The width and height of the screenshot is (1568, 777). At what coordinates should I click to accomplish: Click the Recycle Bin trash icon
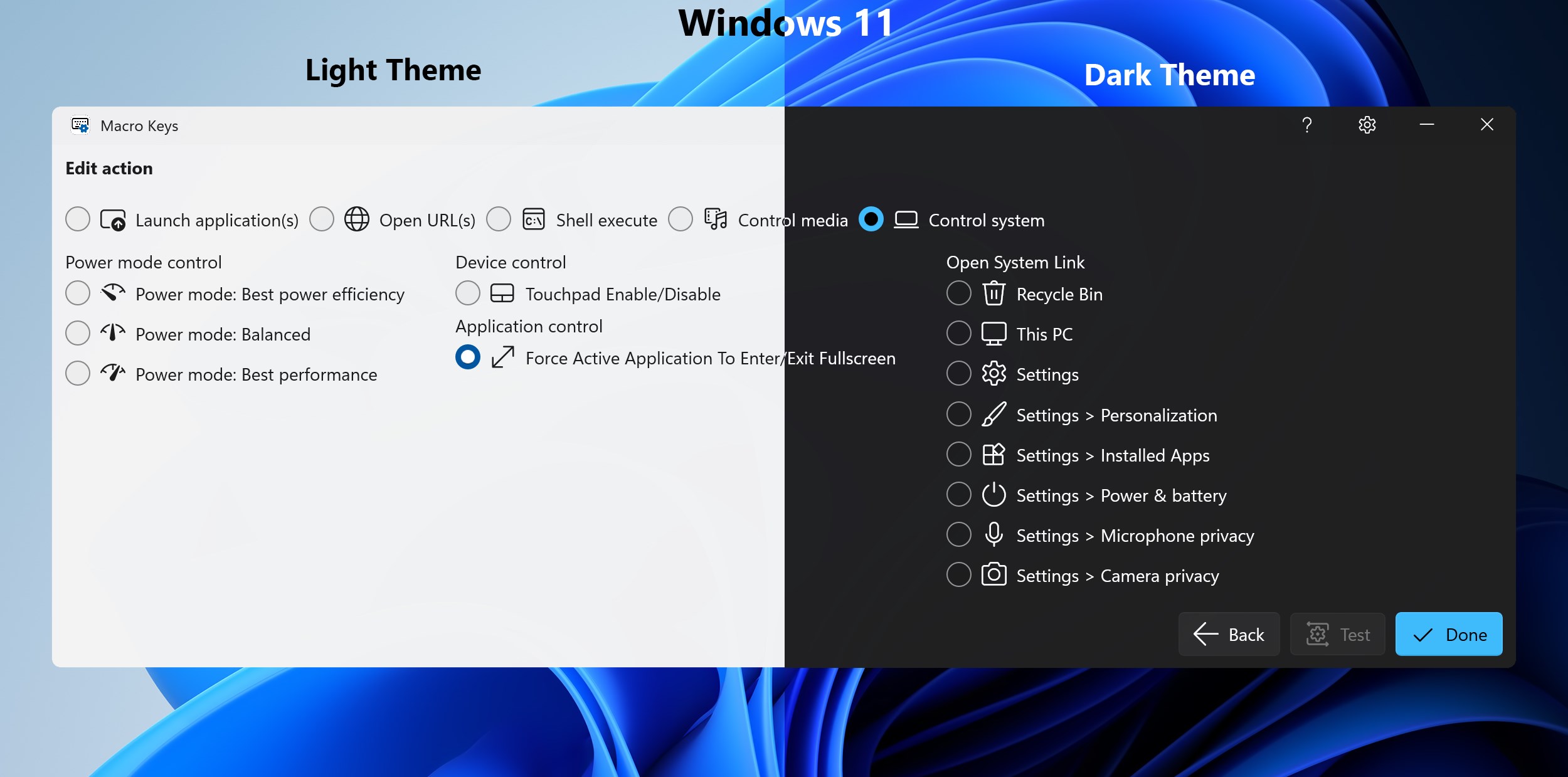pos(994,293)
